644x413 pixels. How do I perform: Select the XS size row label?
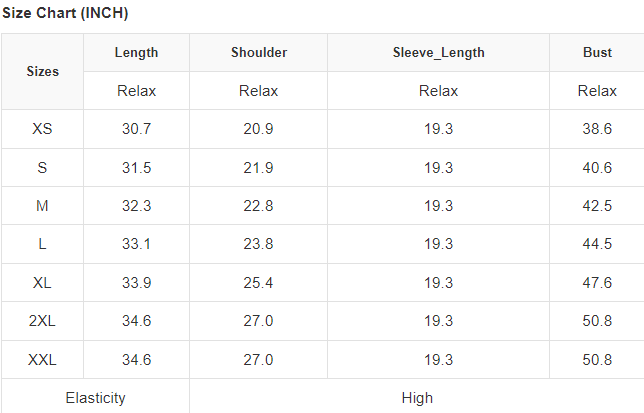click(x=42, y=129)
